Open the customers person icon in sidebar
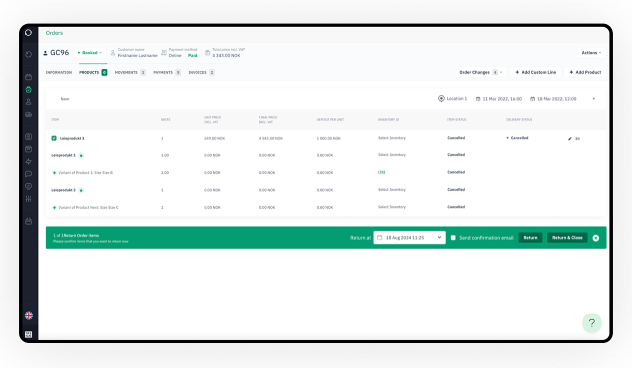This screenshot has height=368, width=632. (29, 102)
